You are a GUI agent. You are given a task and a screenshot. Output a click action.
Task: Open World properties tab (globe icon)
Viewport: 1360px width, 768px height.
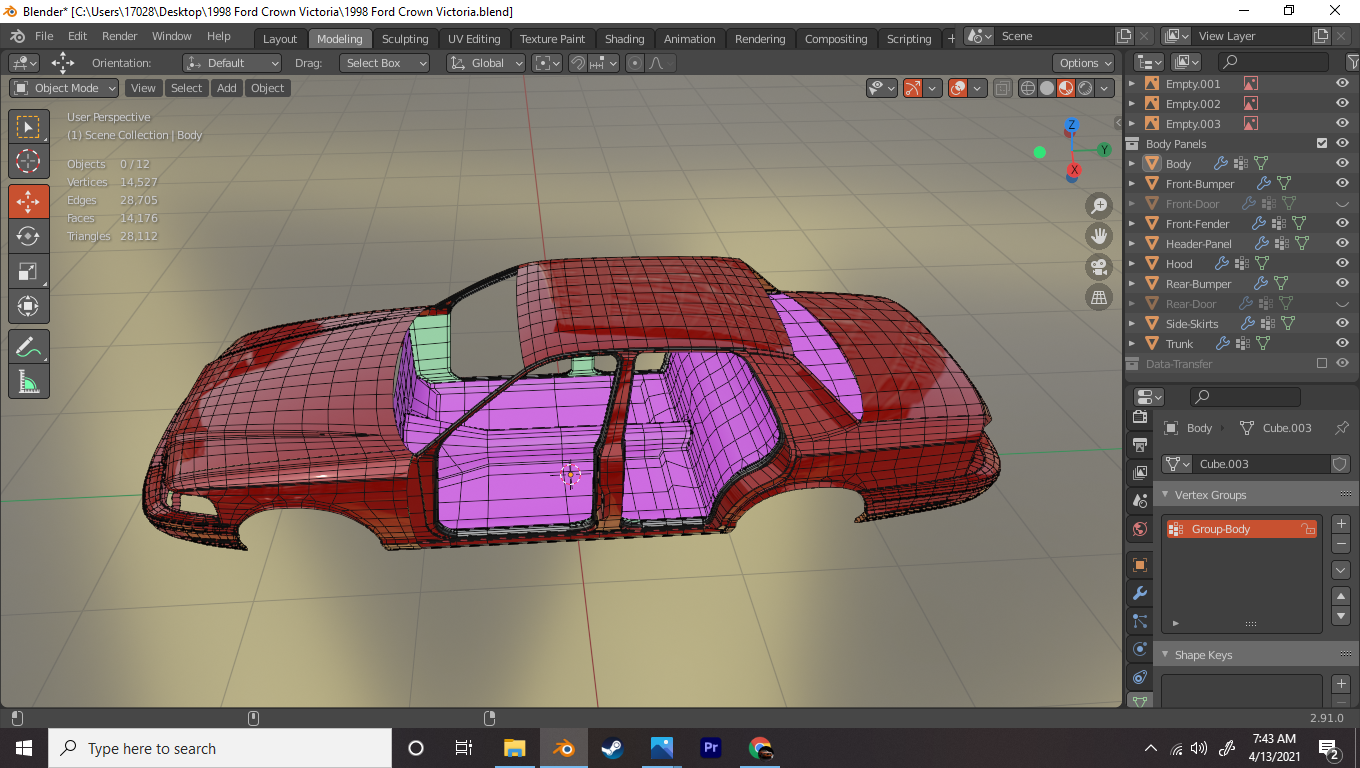[1139, 528]
